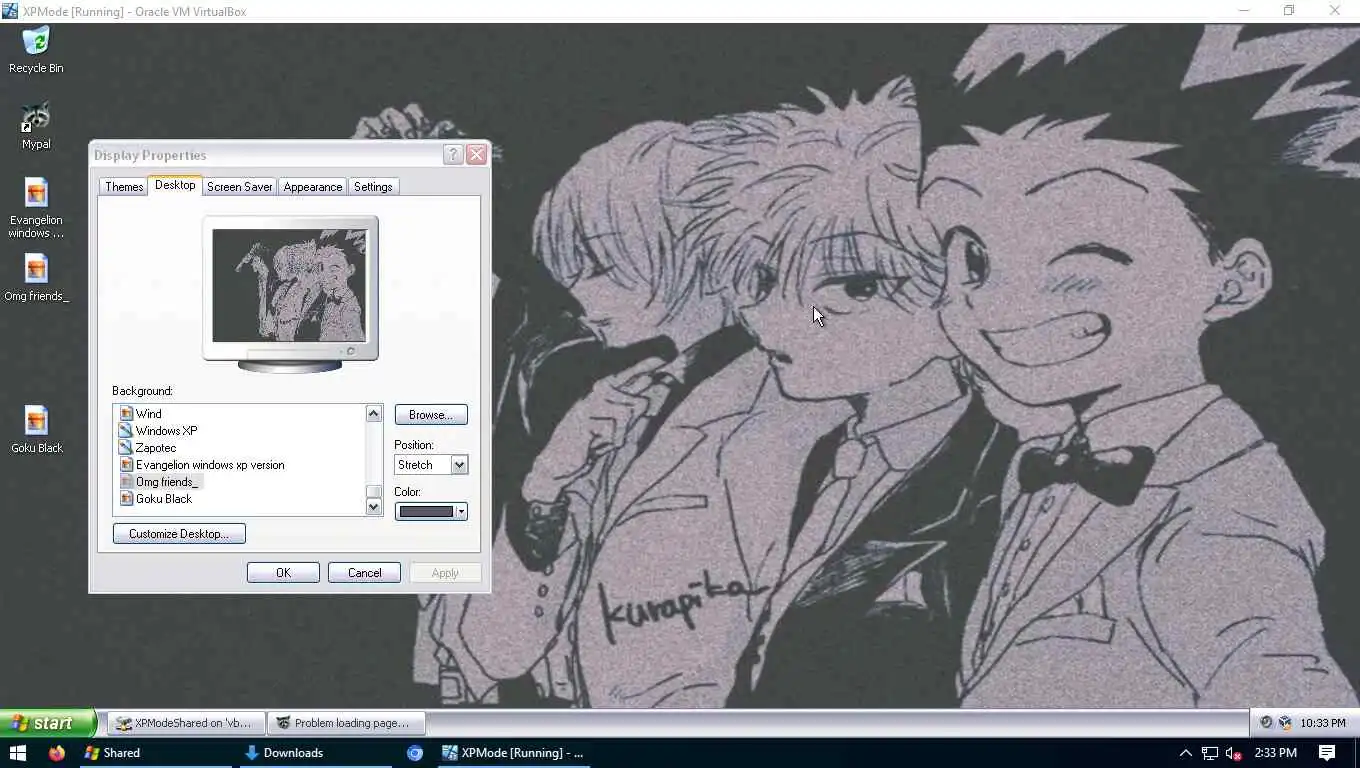Open the Windows notification center
Screen dimensions: 1360x768
[1327, 753]
